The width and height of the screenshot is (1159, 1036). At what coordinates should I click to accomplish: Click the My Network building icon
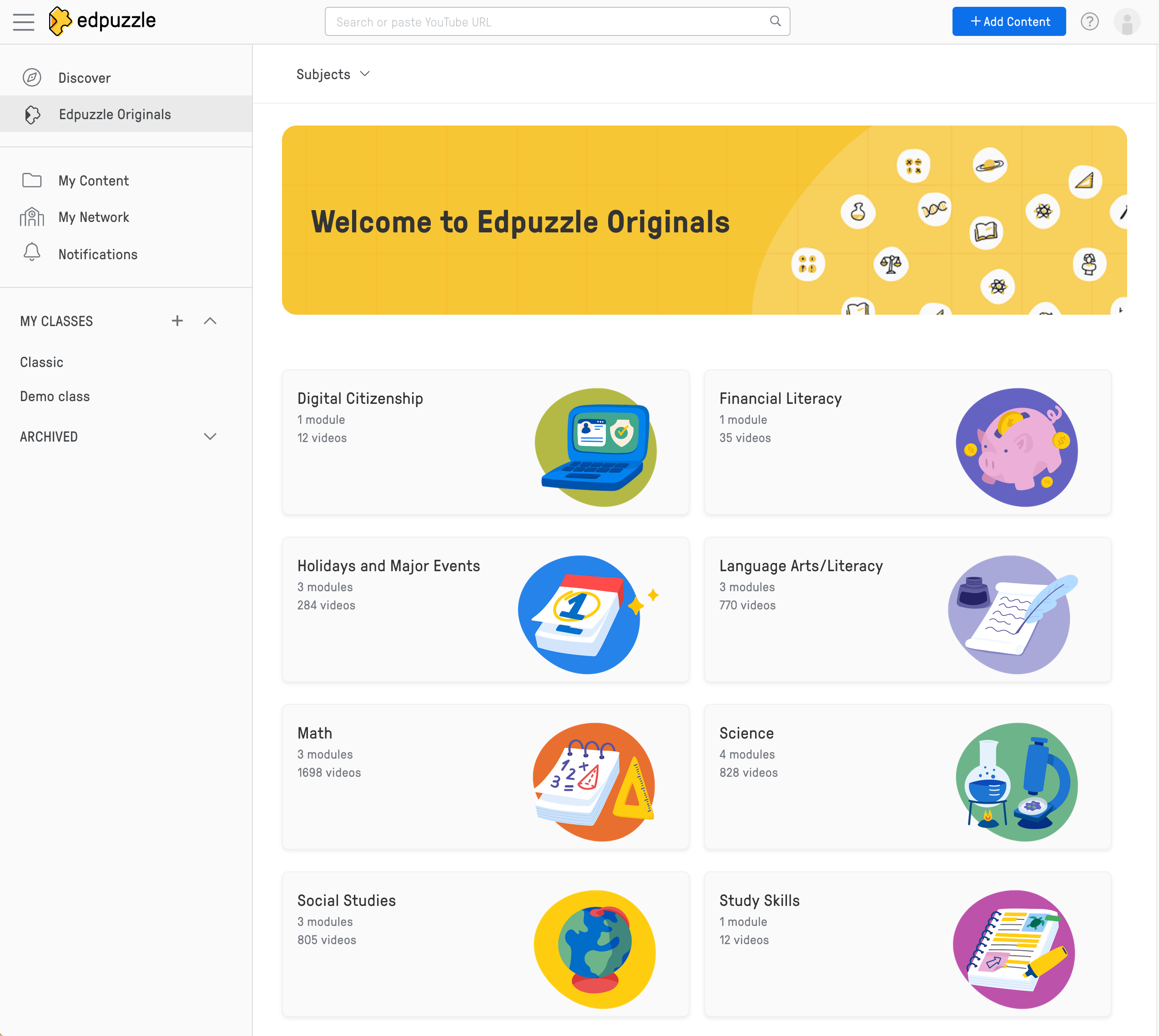pos(32,217)
